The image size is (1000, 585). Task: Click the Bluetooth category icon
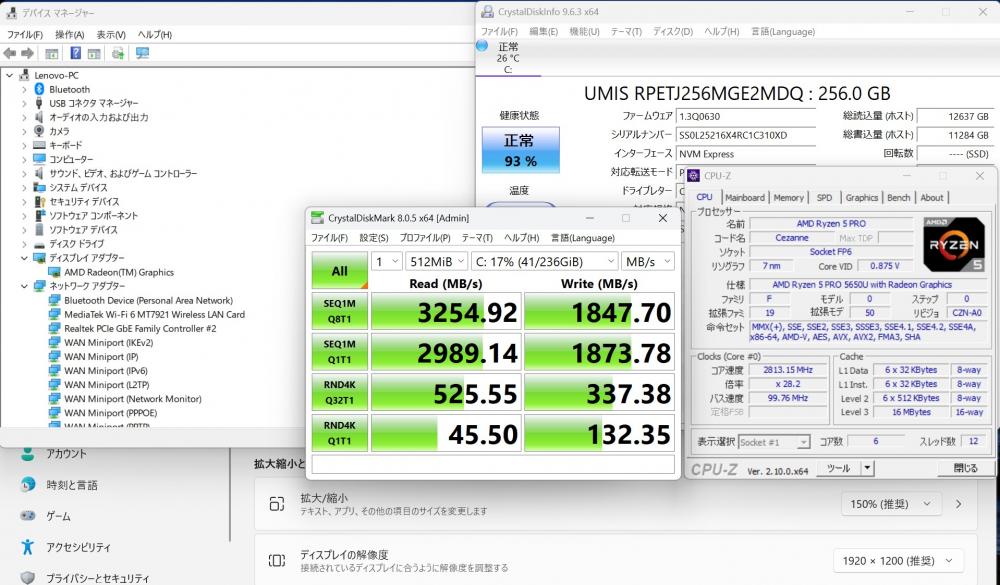click(x=40, y=89)
